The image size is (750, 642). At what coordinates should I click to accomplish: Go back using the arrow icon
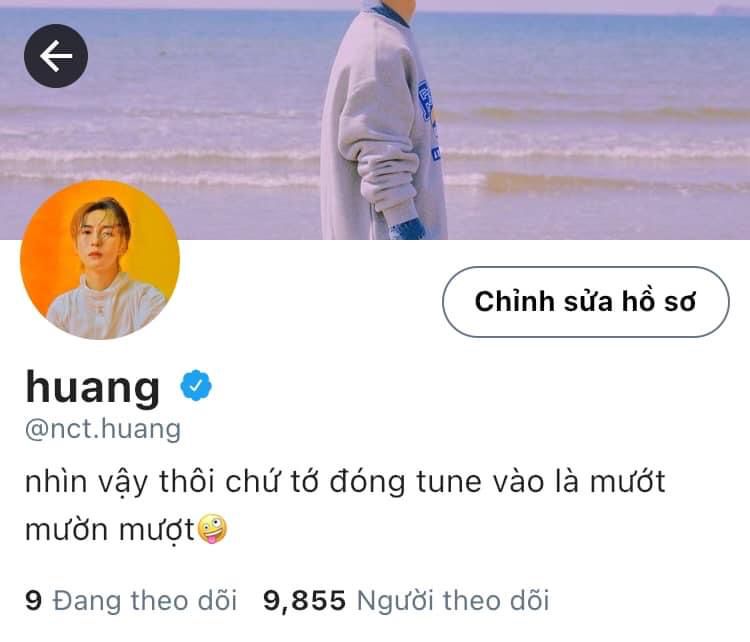tap(56, 56)
